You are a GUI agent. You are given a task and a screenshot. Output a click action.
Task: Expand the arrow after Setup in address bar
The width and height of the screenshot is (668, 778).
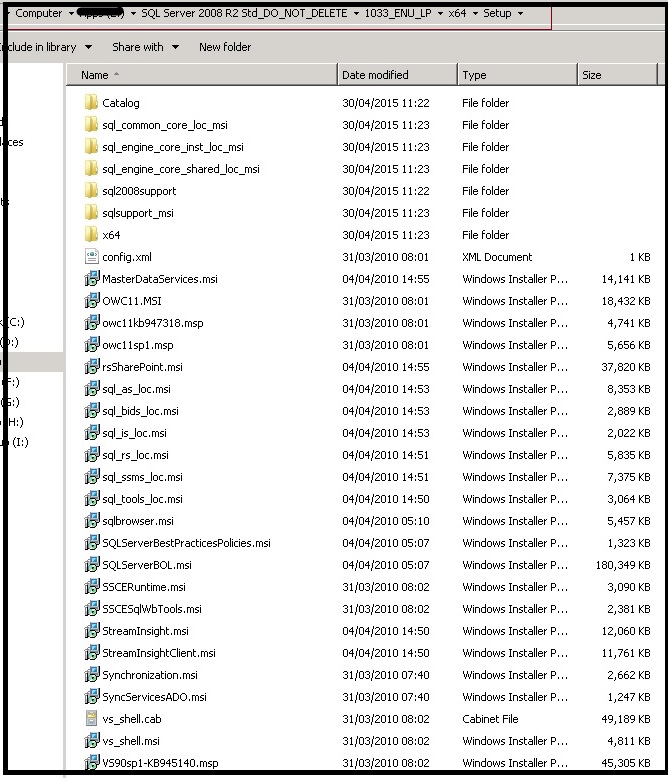(521, 14)
